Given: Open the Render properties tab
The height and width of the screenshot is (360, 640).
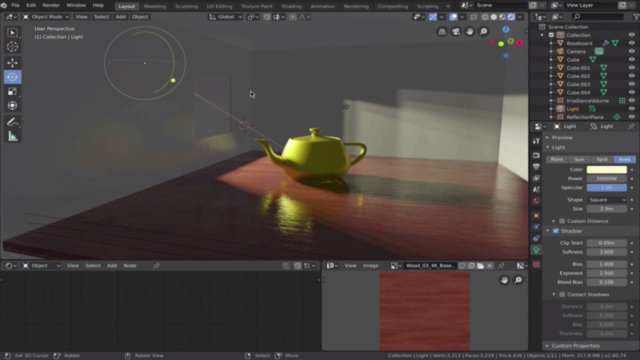Looking at the screenshot, I should pyautogui.click(x=536, y=155).
